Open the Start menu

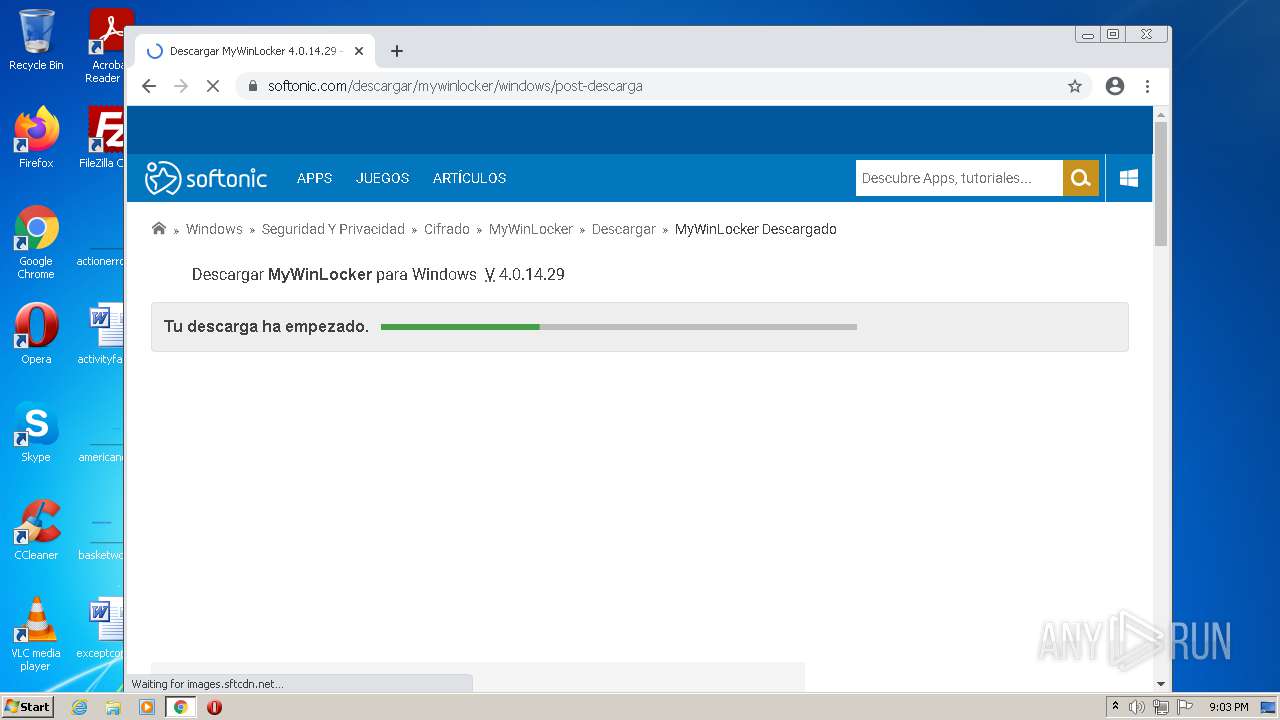tap(28, 707)
